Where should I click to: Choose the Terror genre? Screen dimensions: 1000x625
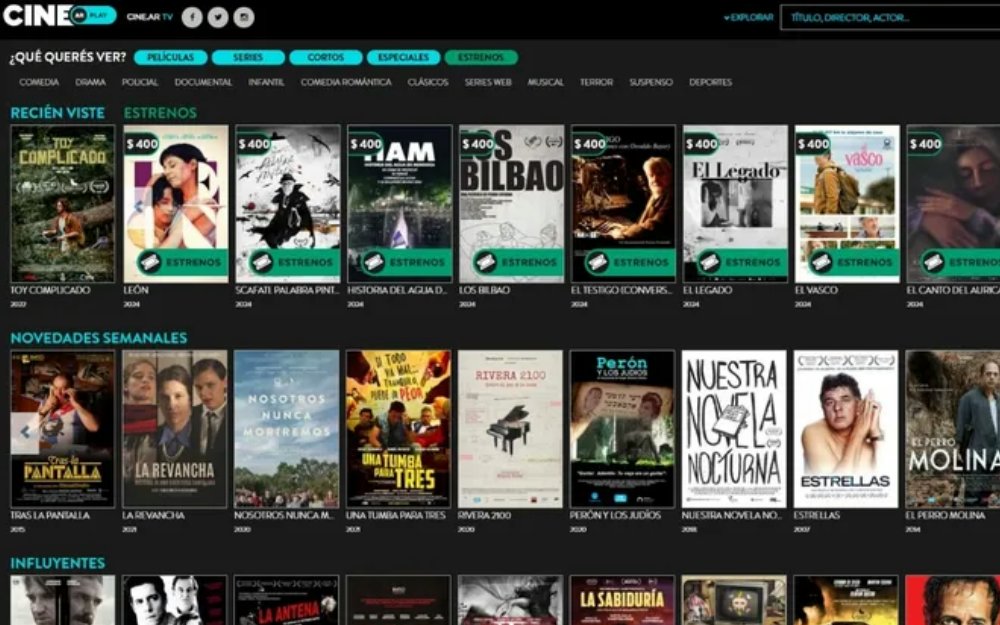pyautogui.click(x=596, y=82)
